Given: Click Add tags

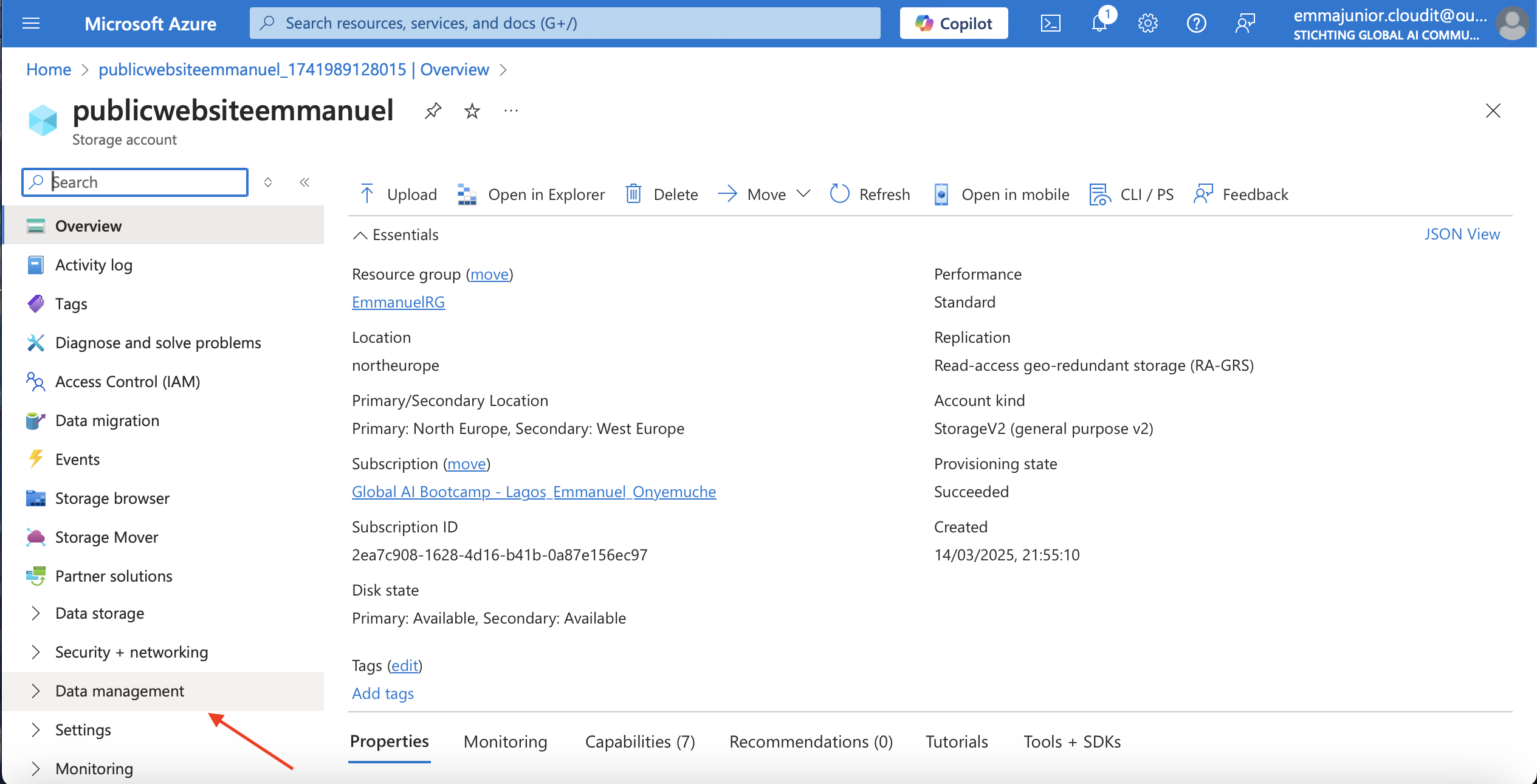Looking at the screenshot, I should click(x=383, y=693).
